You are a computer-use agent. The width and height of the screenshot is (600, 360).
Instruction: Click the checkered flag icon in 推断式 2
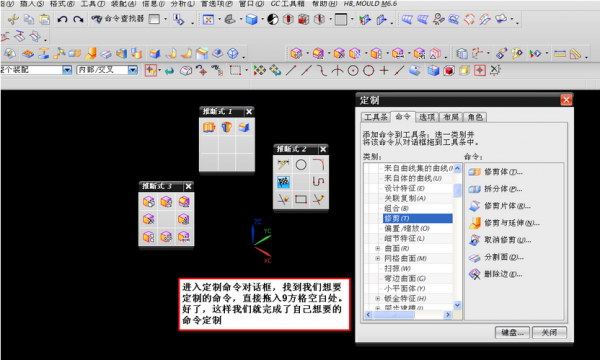click(283, 182)
